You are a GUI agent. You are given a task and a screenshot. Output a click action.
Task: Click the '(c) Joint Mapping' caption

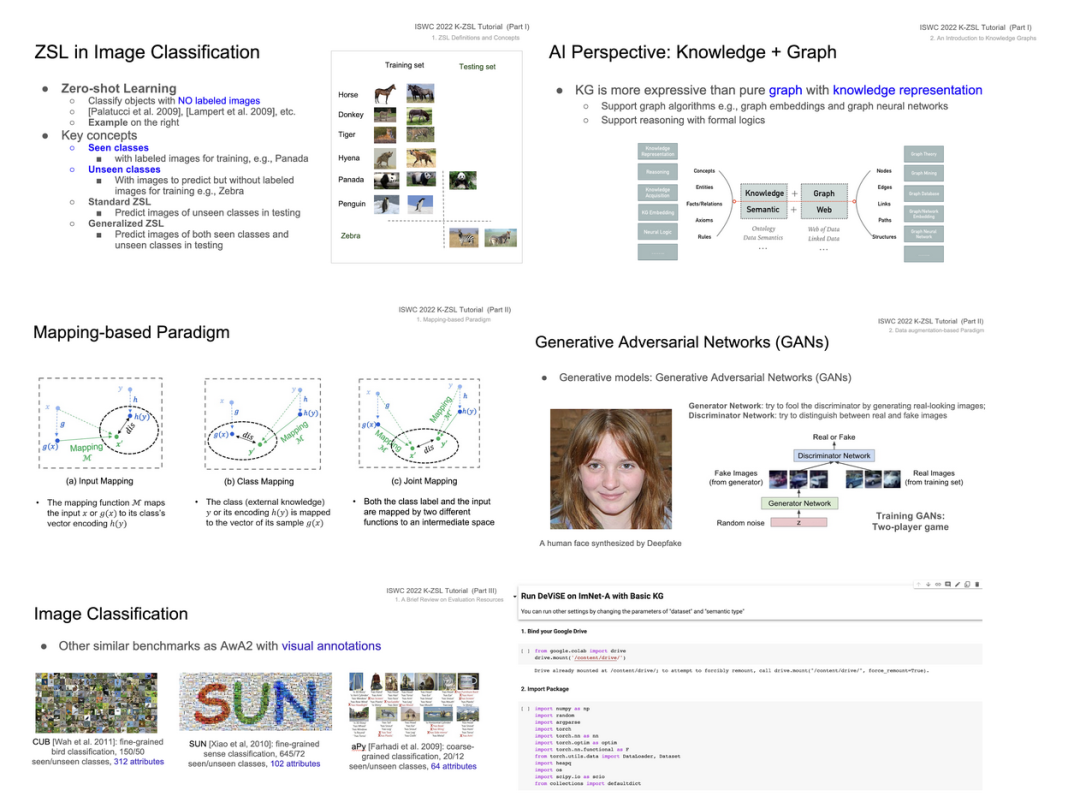click(424, 481)
